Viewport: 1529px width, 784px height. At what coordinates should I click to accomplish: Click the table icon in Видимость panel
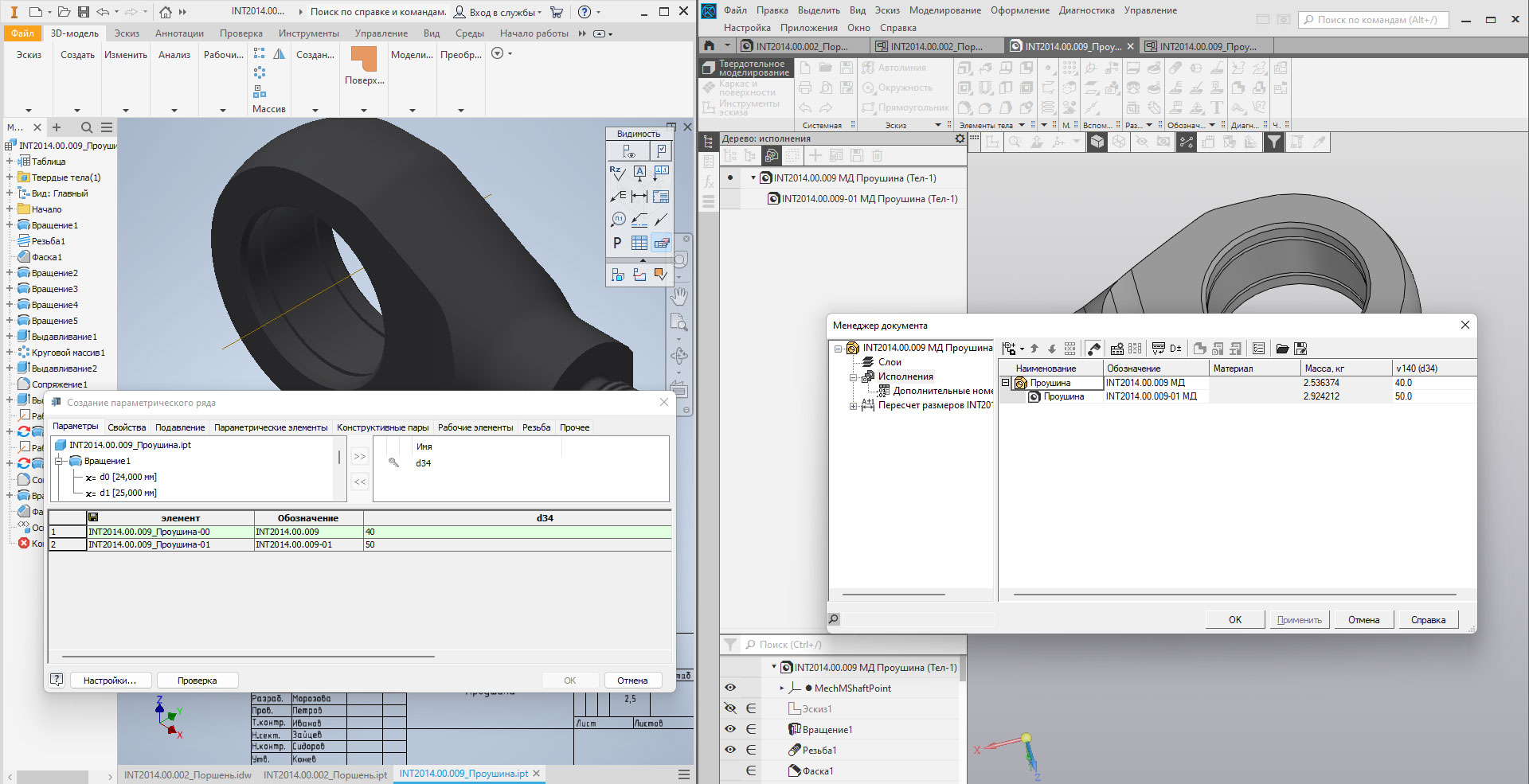(639, 244)
